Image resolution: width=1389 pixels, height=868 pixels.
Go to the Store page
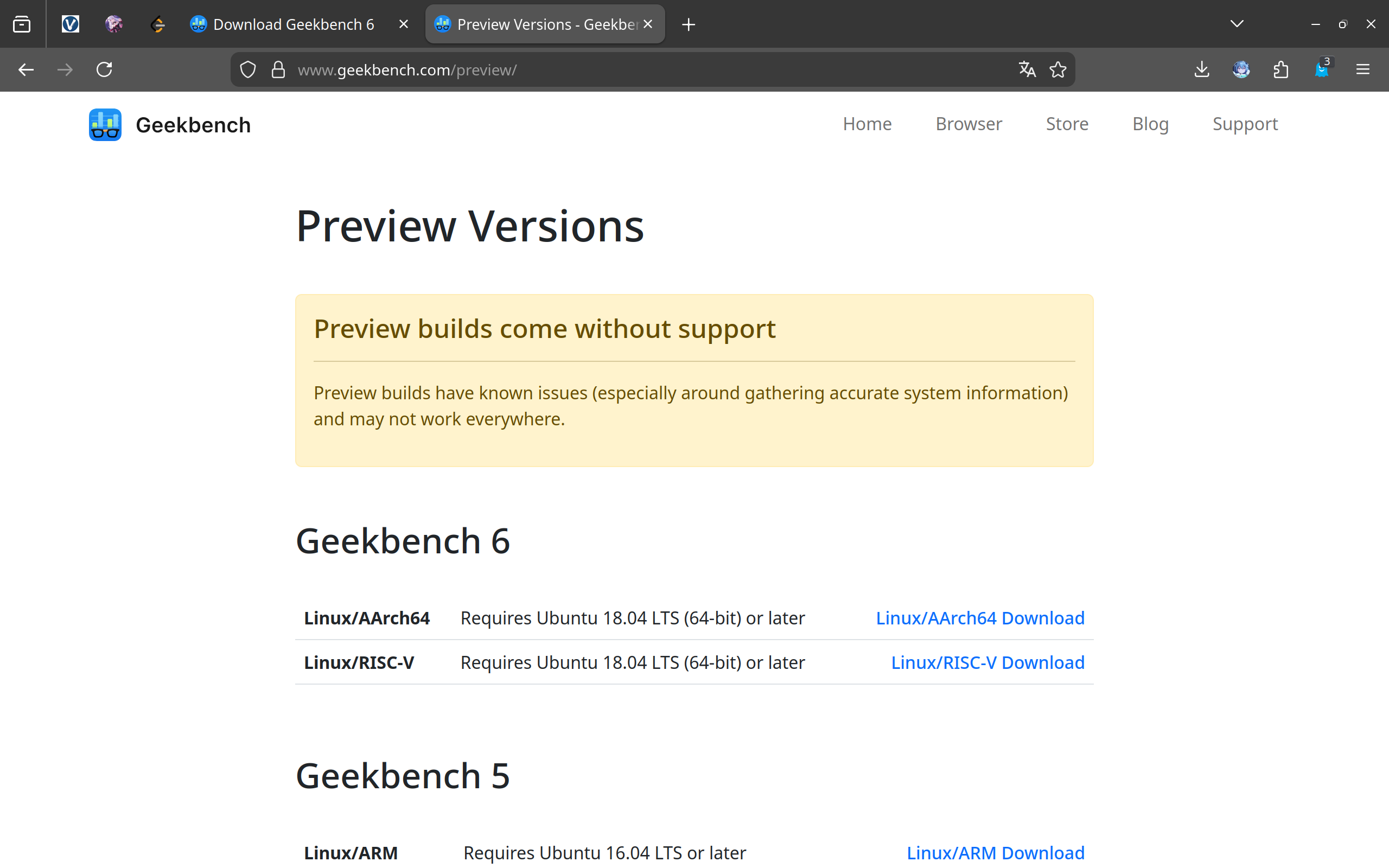coord(1066,124)
